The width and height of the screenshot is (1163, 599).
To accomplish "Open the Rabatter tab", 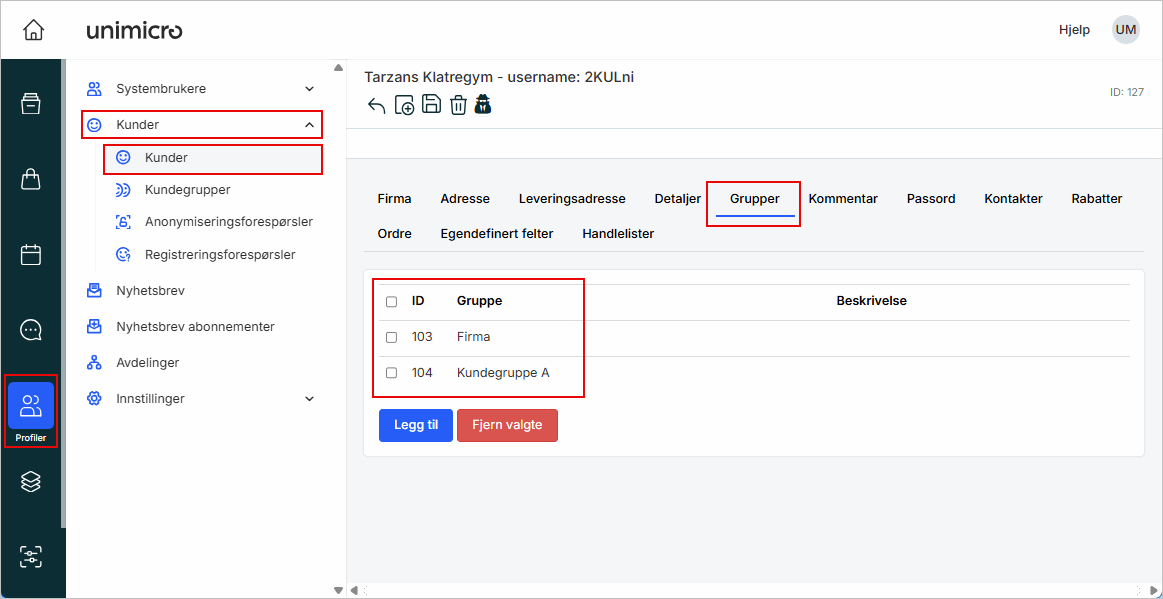I will pyautogui.click(x=1097, y=199).
